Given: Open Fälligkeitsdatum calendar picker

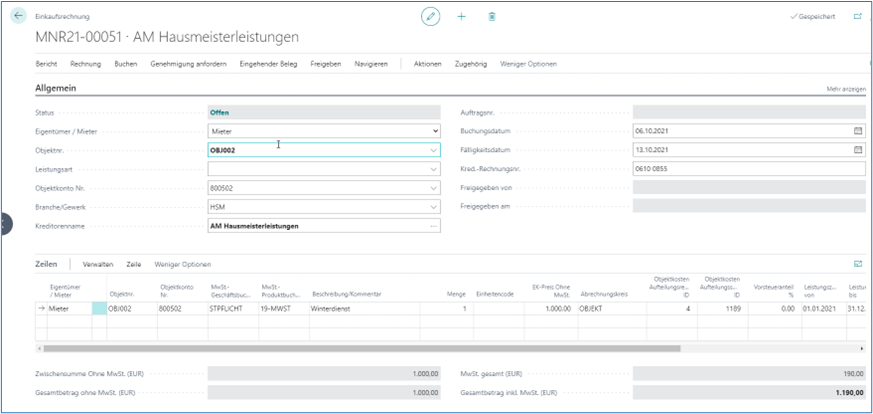Looking at the screenshot, I should (857, 150).
